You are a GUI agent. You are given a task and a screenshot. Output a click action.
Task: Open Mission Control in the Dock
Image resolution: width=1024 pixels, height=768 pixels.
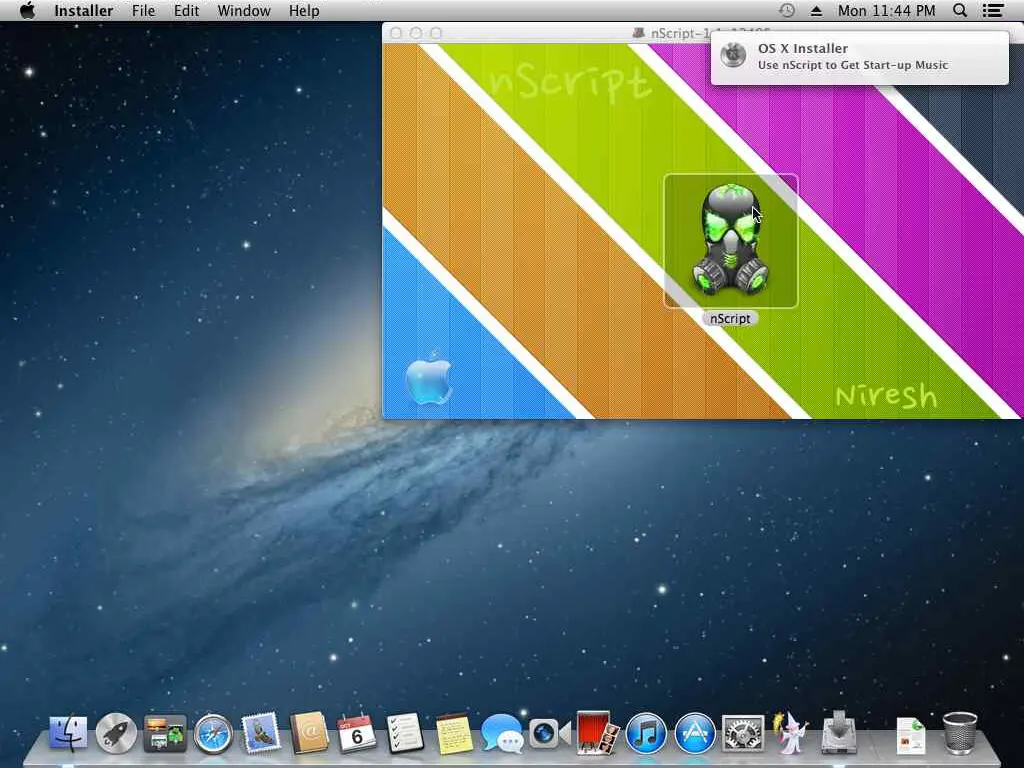pyautogui.click(x=165, y=733)
